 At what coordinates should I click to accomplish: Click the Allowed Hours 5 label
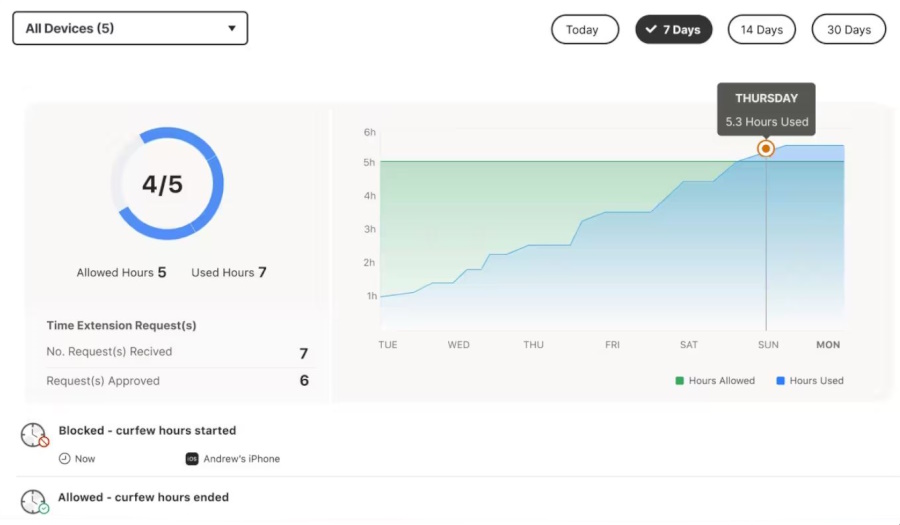(x=121, y=273)
